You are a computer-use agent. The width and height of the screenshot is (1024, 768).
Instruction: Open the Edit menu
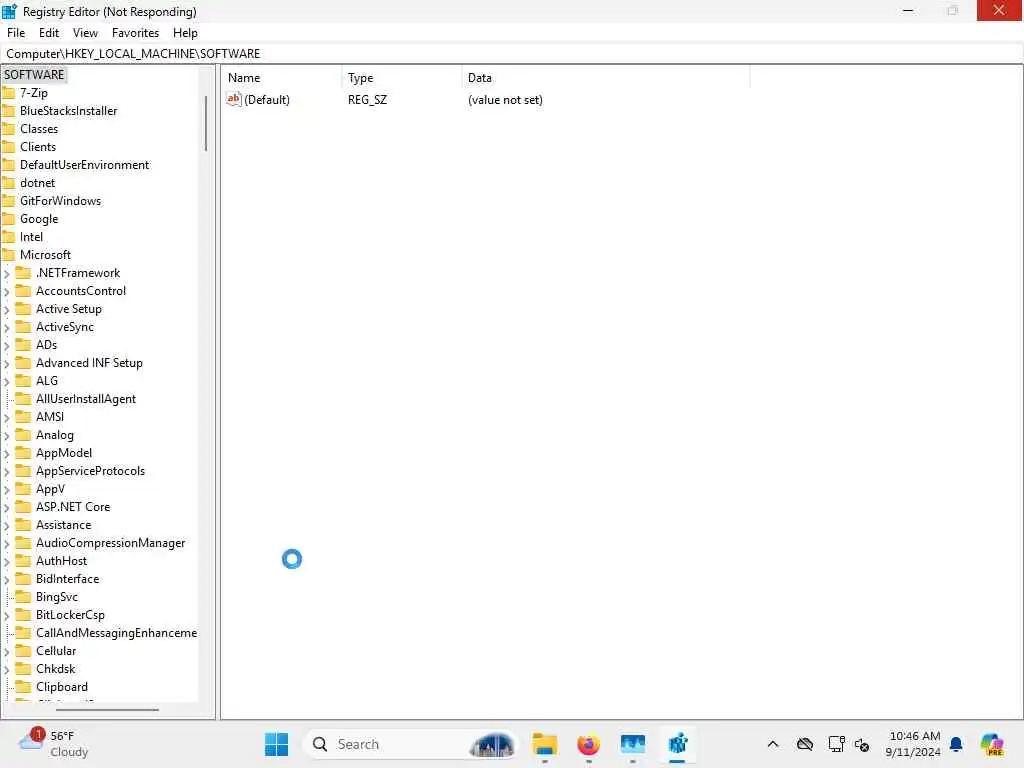tap(49, 33)
